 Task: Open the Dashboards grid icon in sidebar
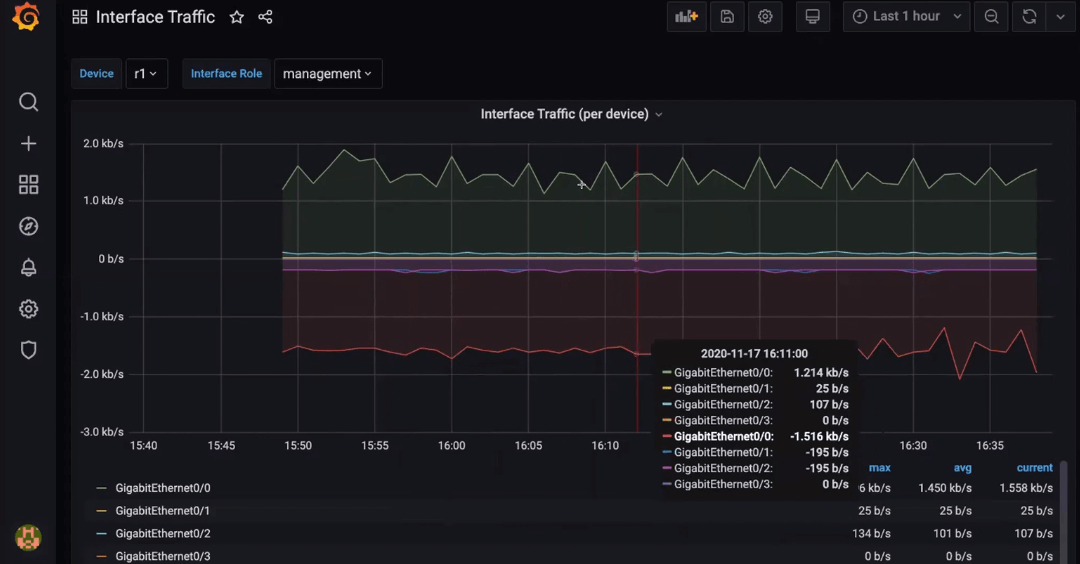(28, 185)
